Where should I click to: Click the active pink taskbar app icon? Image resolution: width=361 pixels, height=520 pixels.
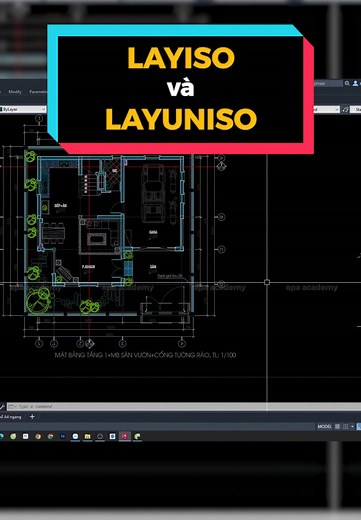tap(125, 436)
